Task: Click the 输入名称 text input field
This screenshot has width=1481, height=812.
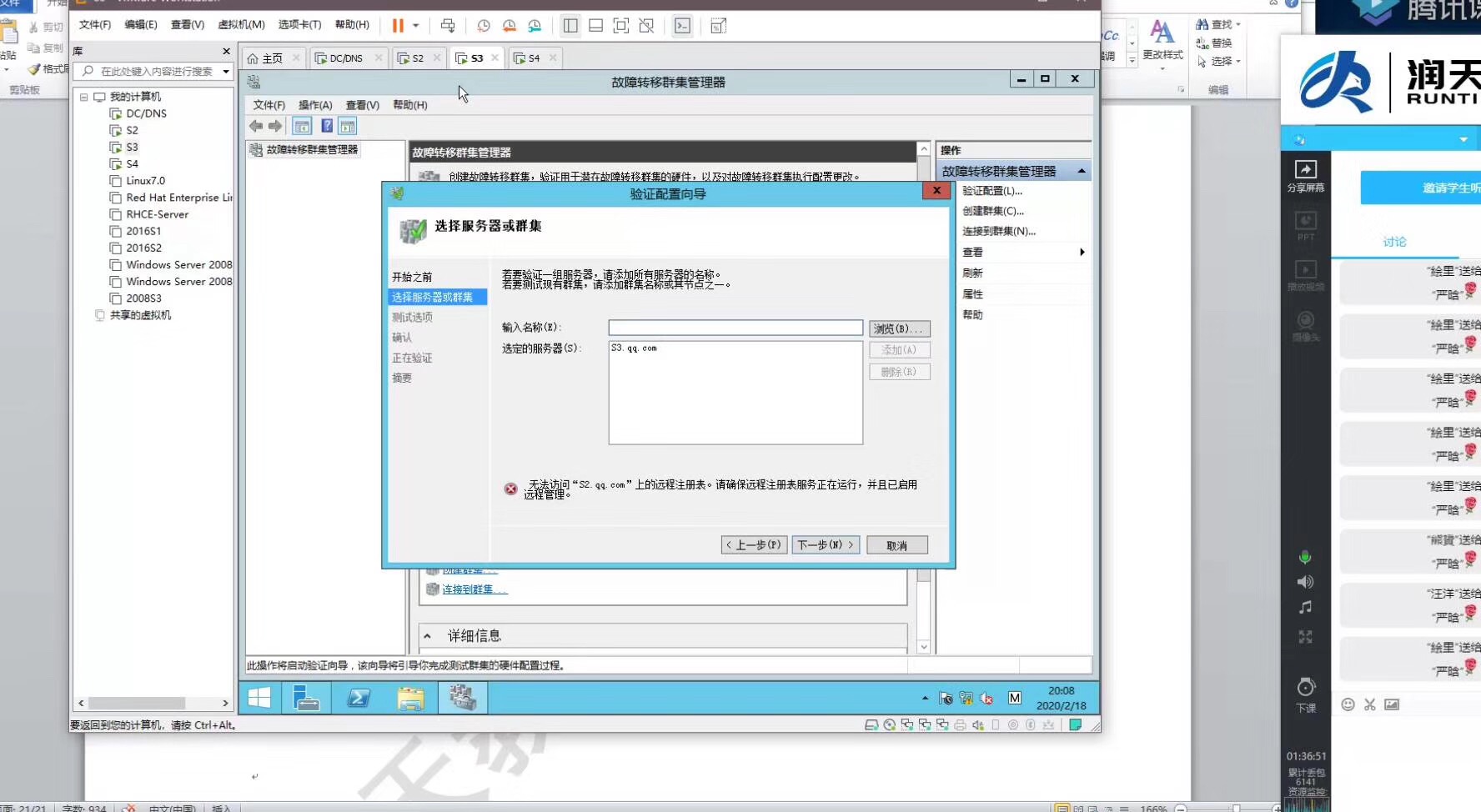Action: [x=735, y=328]
